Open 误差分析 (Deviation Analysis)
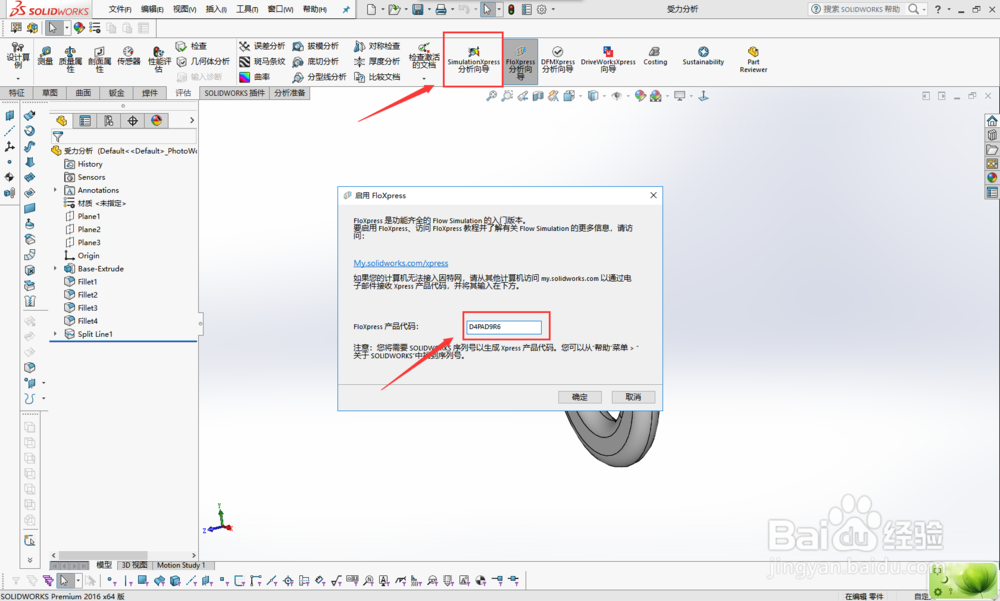1000x601 pixels. [x=262, y=46]
